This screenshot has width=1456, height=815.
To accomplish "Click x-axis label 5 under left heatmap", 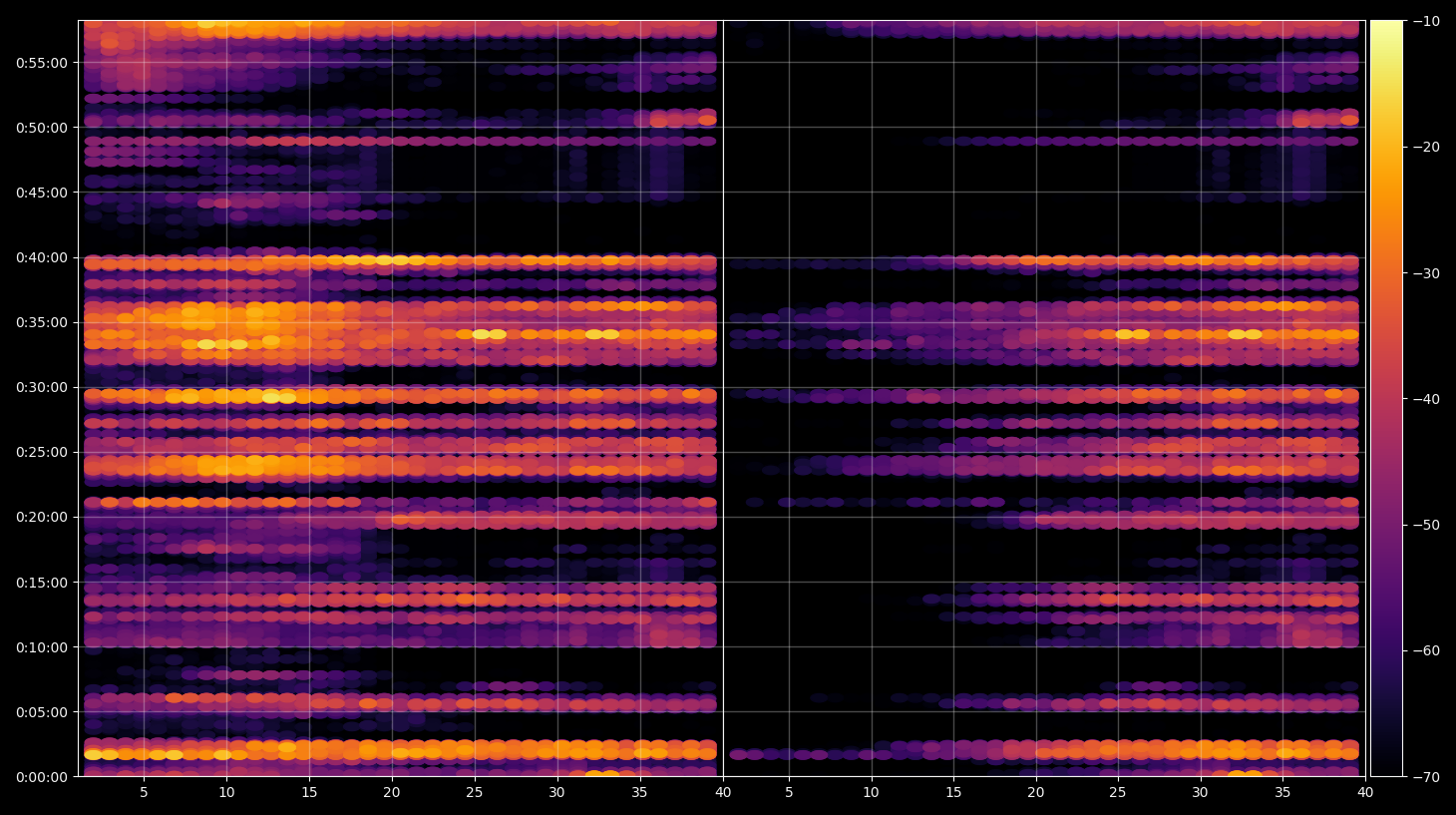I will [144, 793].
